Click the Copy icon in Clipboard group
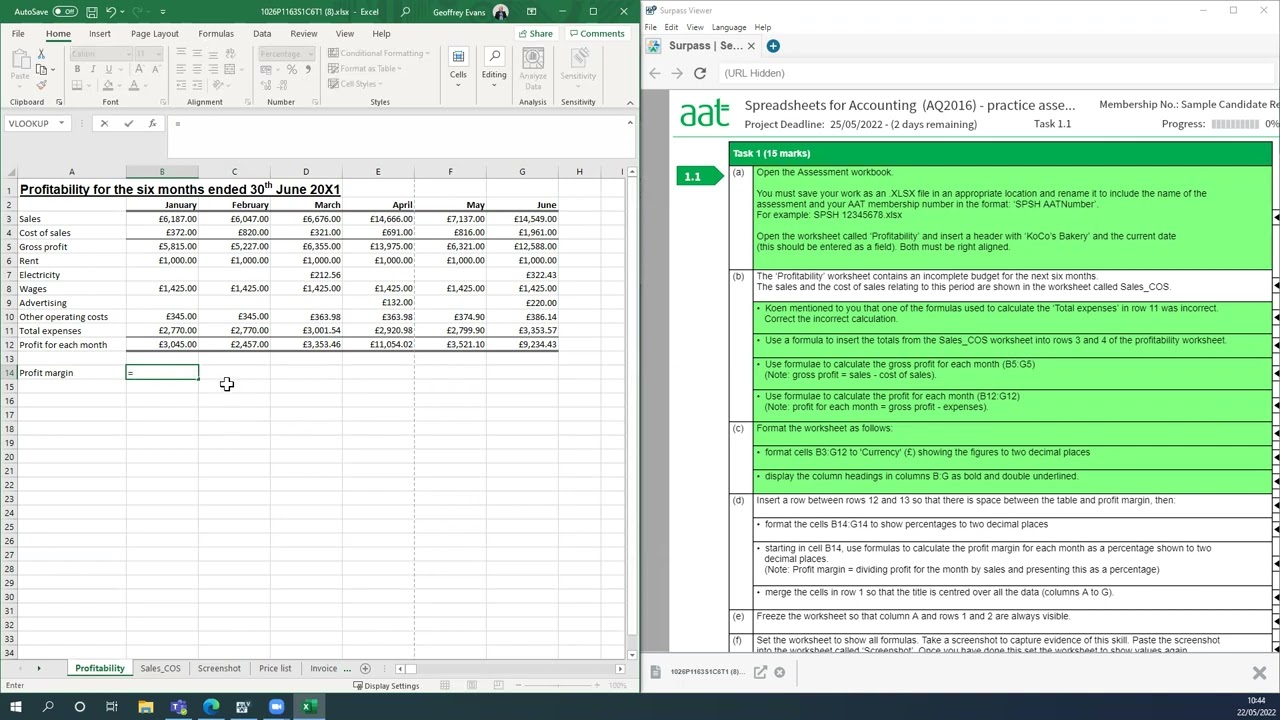This screenshot has width=1280, height=720. [41, 69]
